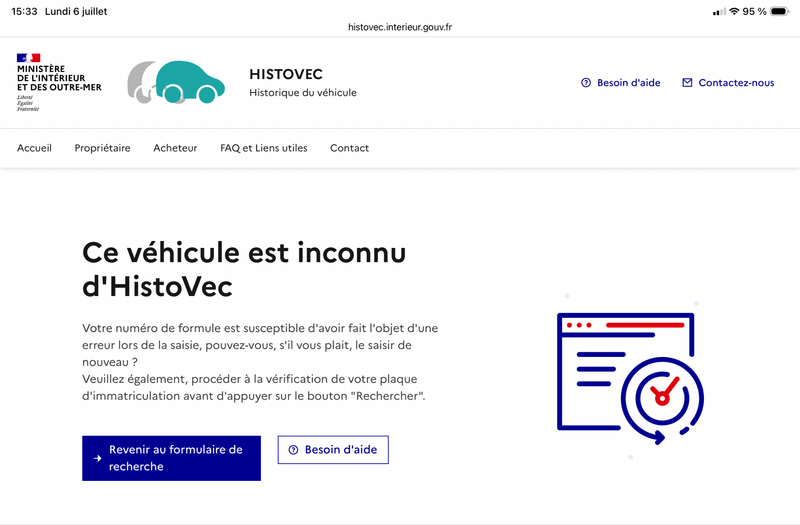Viewport: 800px width, 525px height.
Task: Tap the Wi-Fi icon in status bar
Action: [x=734, y=11]
